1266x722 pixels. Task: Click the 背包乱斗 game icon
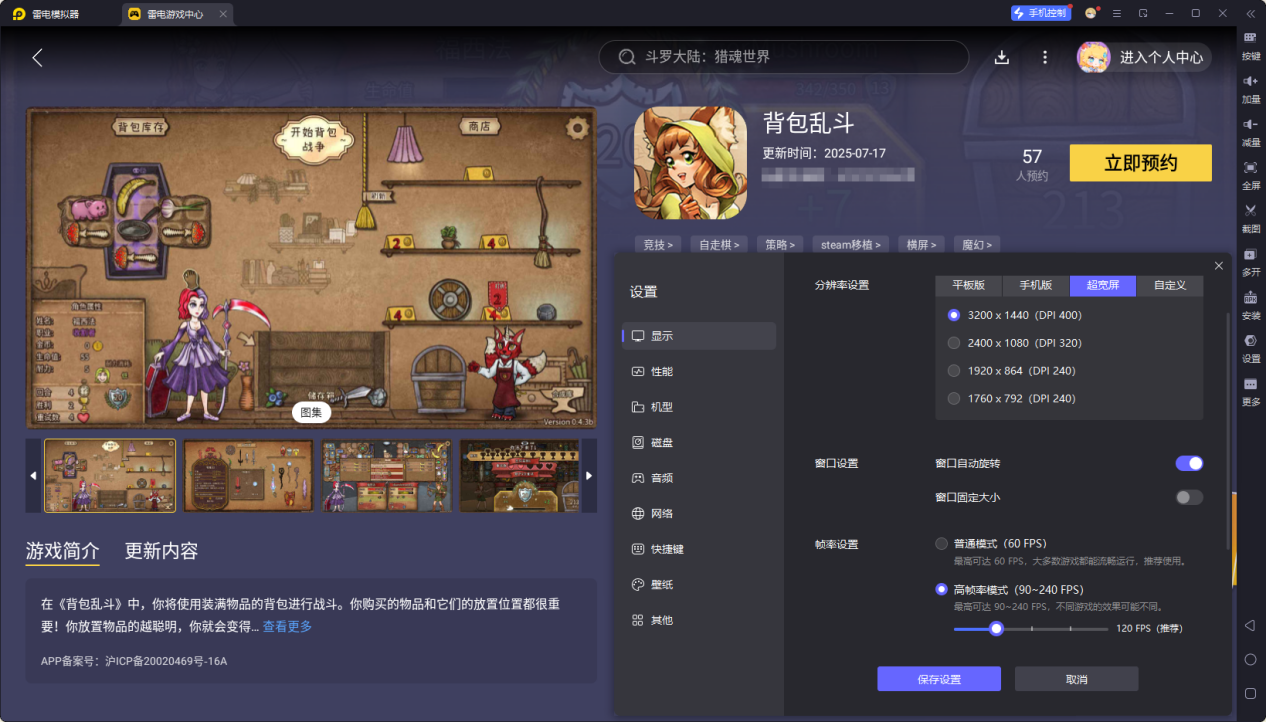point(690,163)
